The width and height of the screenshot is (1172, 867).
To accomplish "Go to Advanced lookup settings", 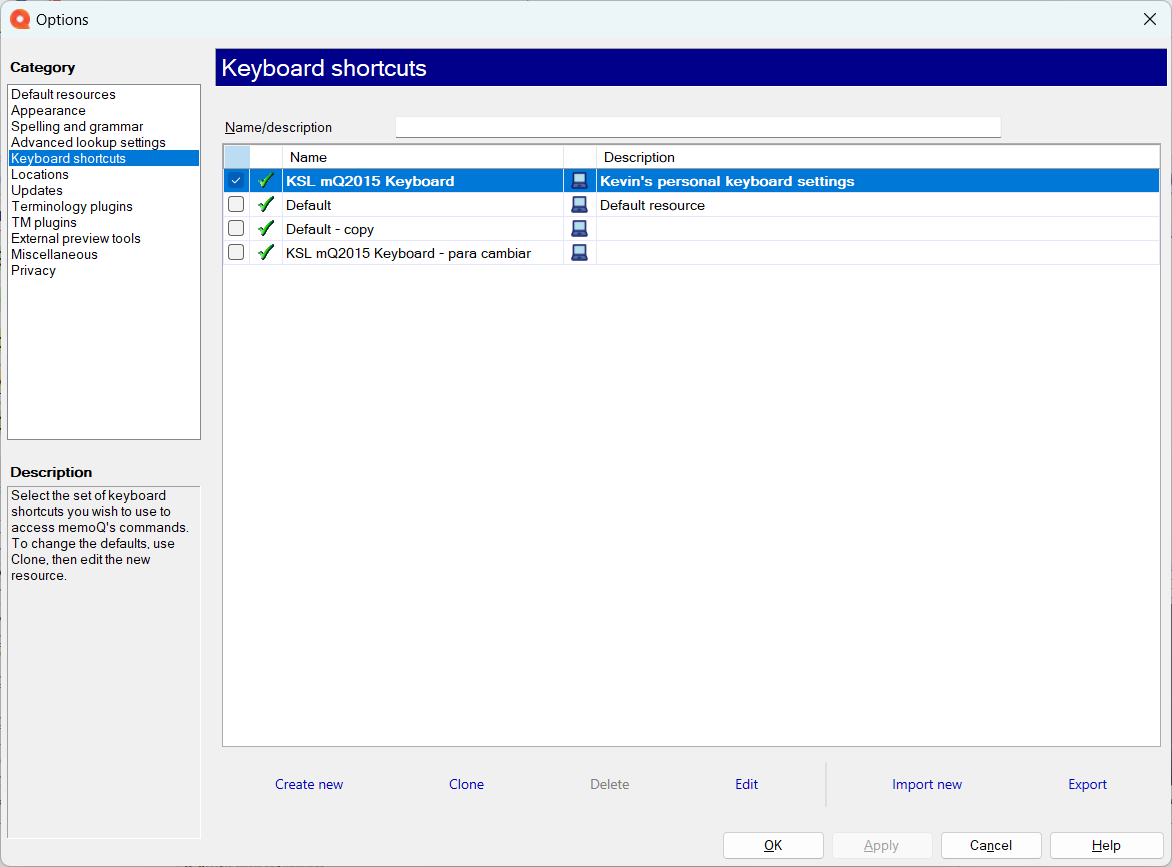I will tap(88, 142).
